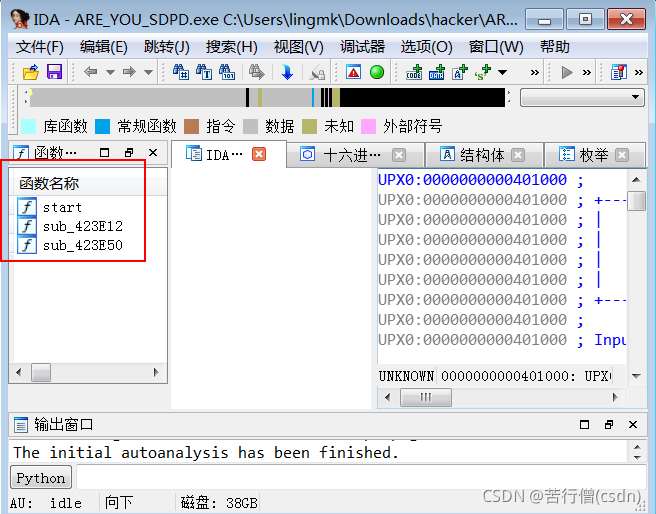Maximize the functions panel
This screenshot has height=514, width=656.
point(104,153)
